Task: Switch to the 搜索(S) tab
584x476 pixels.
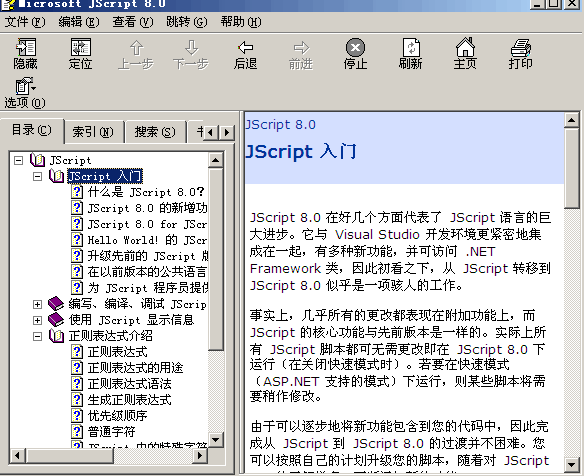Action: [x=155, y=131]
